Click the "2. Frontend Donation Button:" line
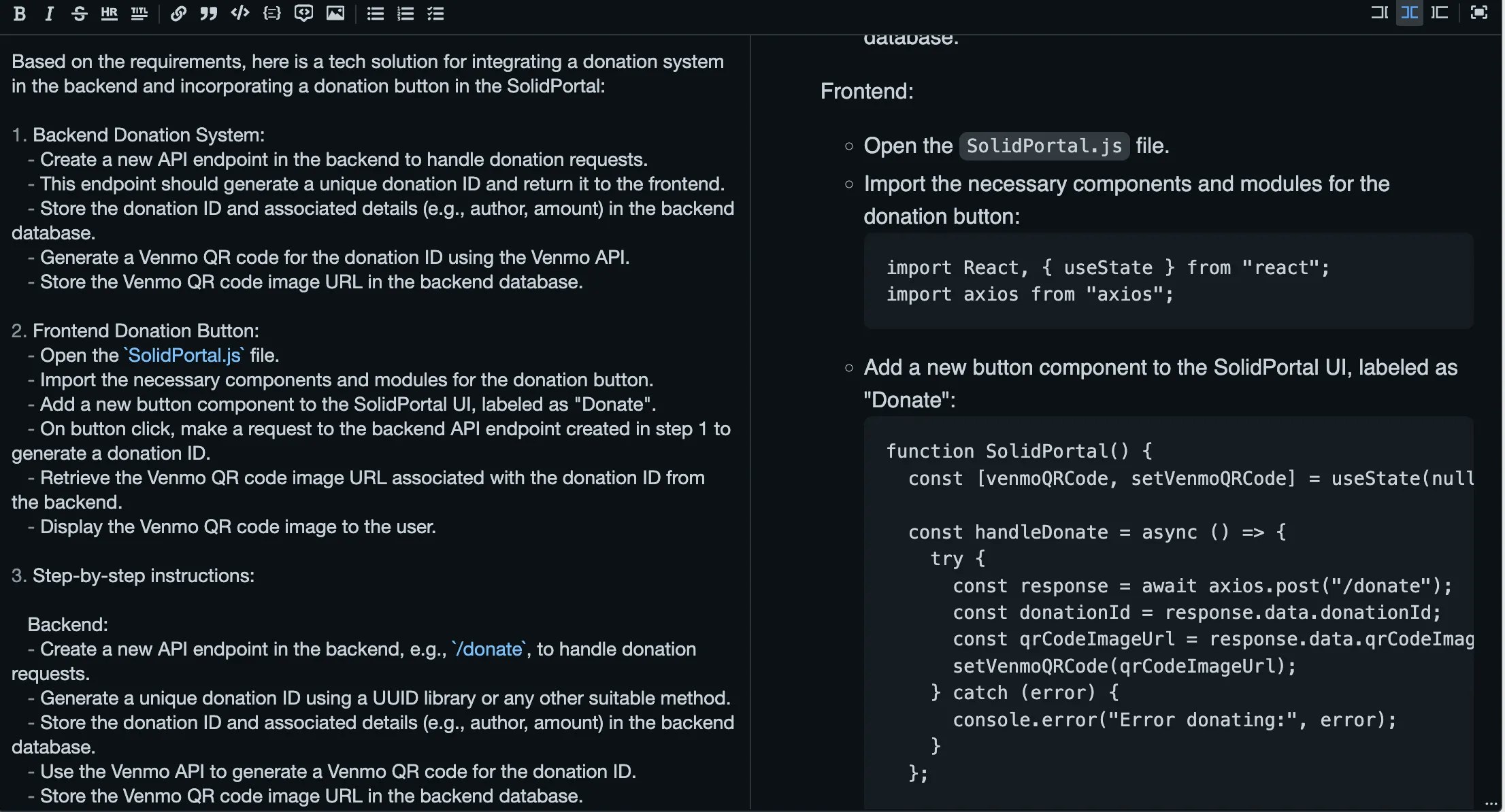 coord(135,331)
